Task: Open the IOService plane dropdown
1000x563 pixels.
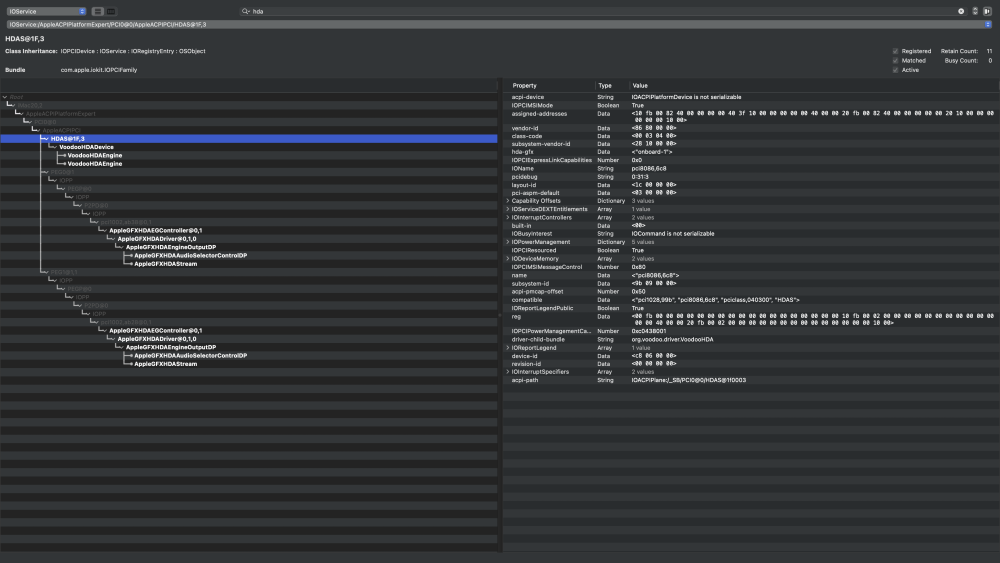Action: pos(47,11)
